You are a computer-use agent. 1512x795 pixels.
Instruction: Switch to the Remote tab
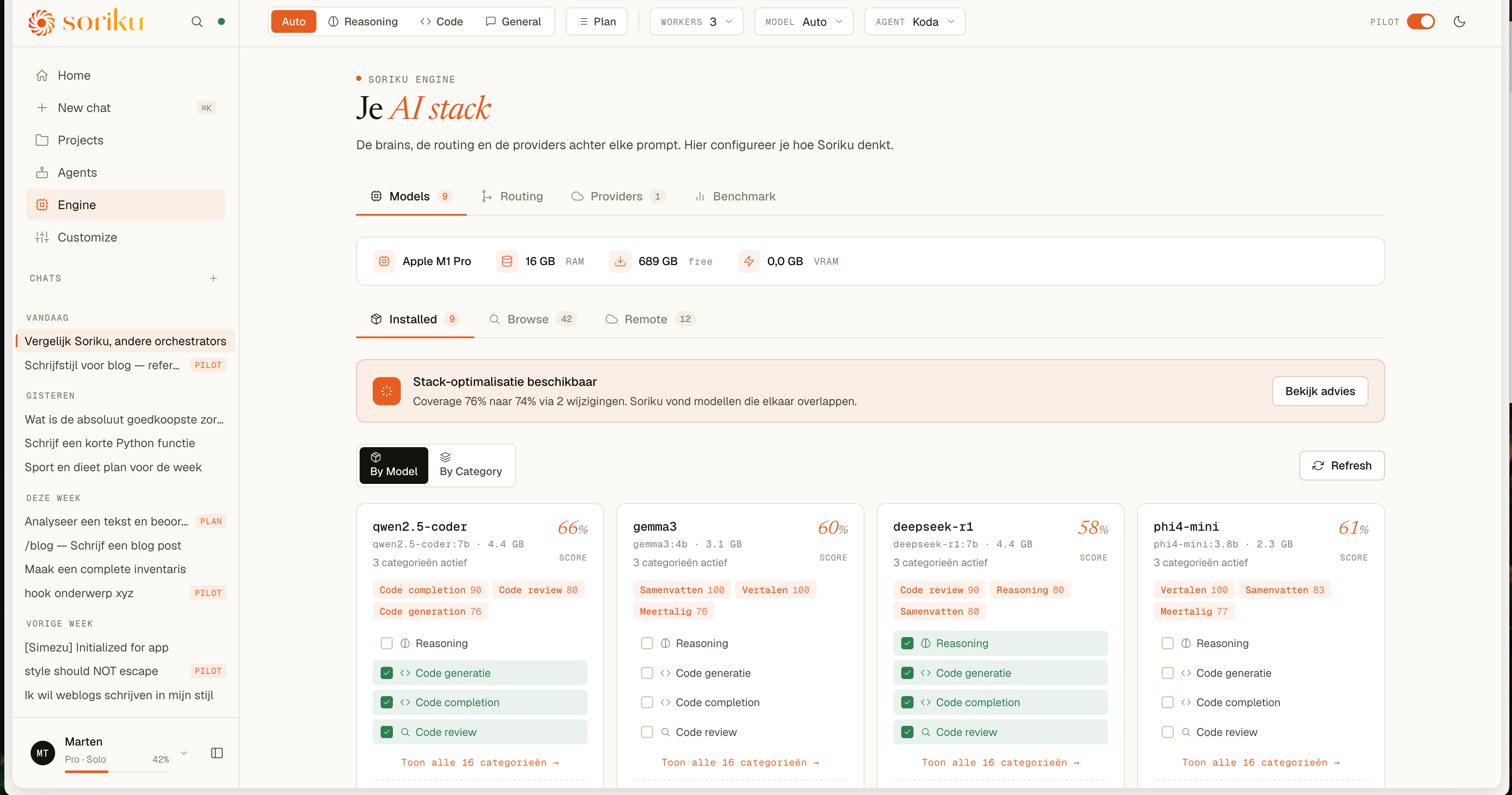pos(651,319)
